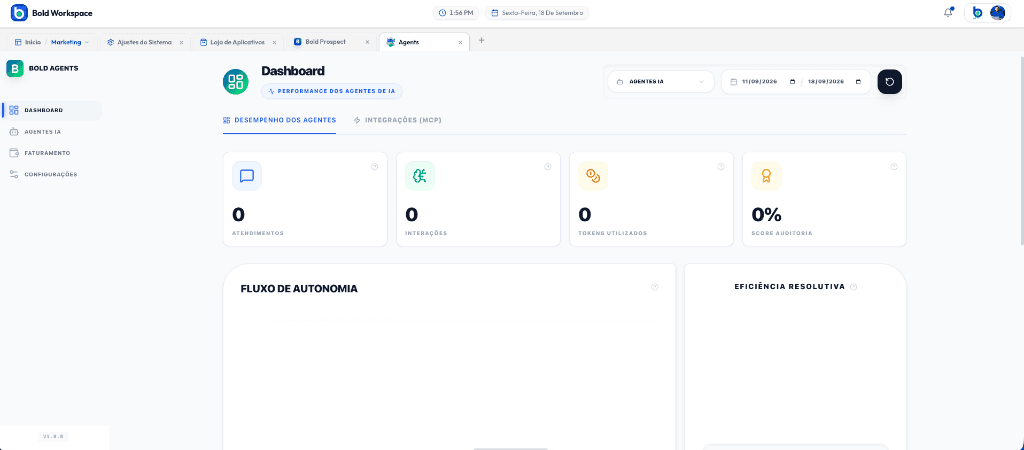Close the Ajustes do Sistema tab
The image size is (1024, 450).
(x=182, y=42)
